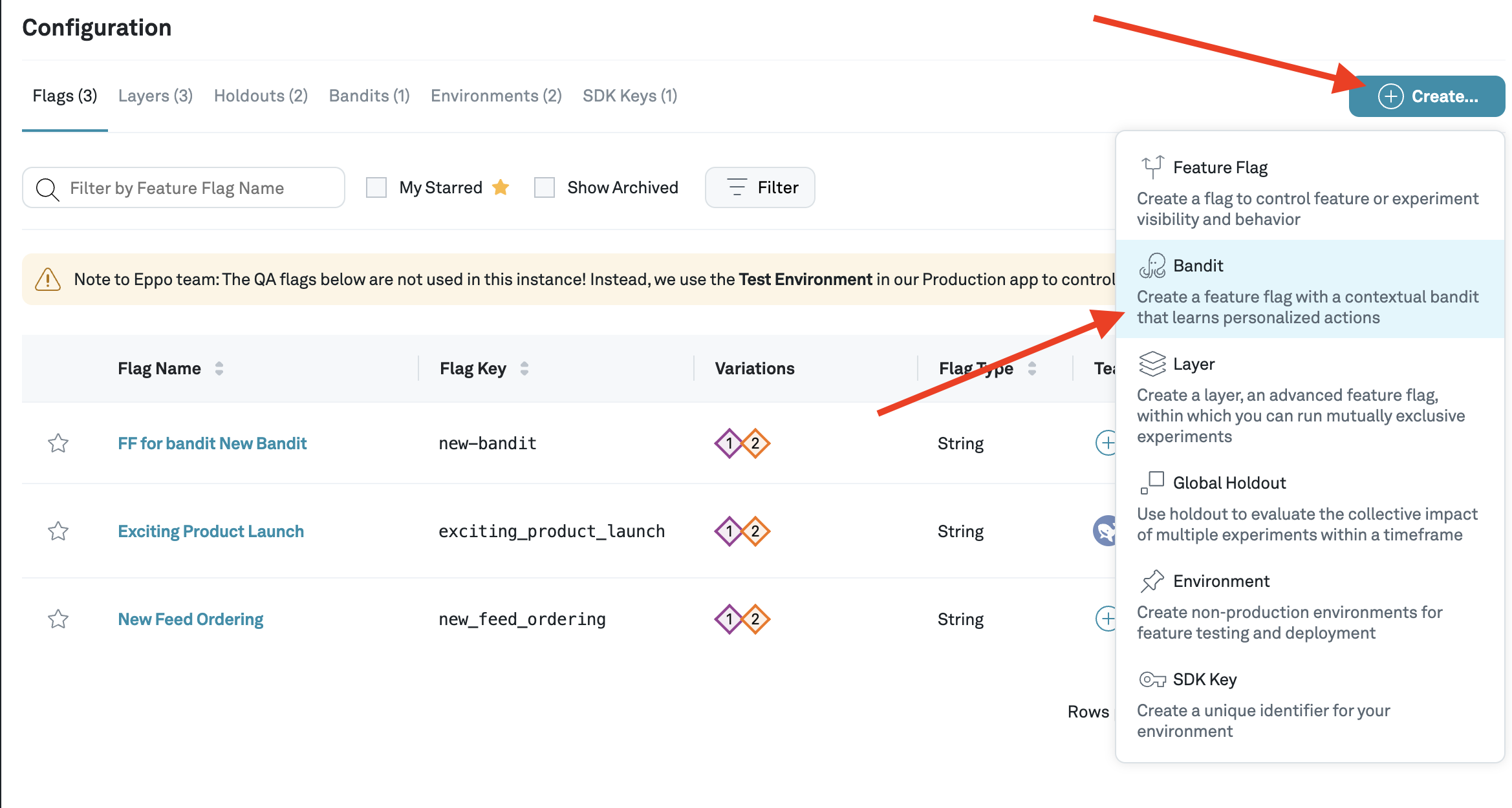This screenshot has height=808, width=1512.
Task: Open the Create dropdown button
Action: point(1426,96)
